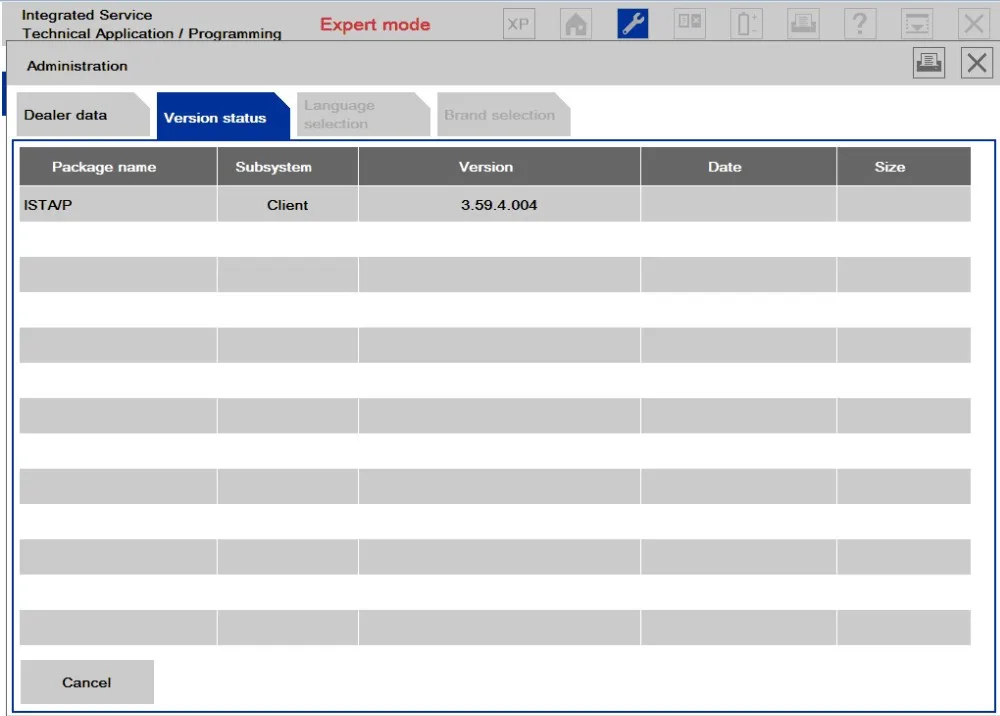Click the Expert mode label
Viewport: 1000px width, 716px height.
coord(375,24)
